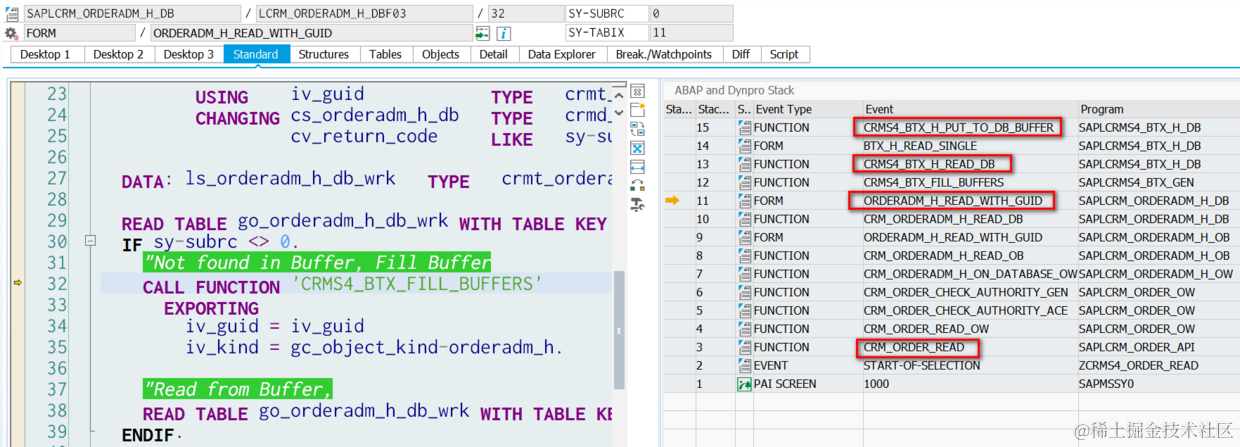Image resolution: width=1240 pixels, height=447 pixels.
Task: Open the Data Explorer tab
Action: [x=561, y=54]
